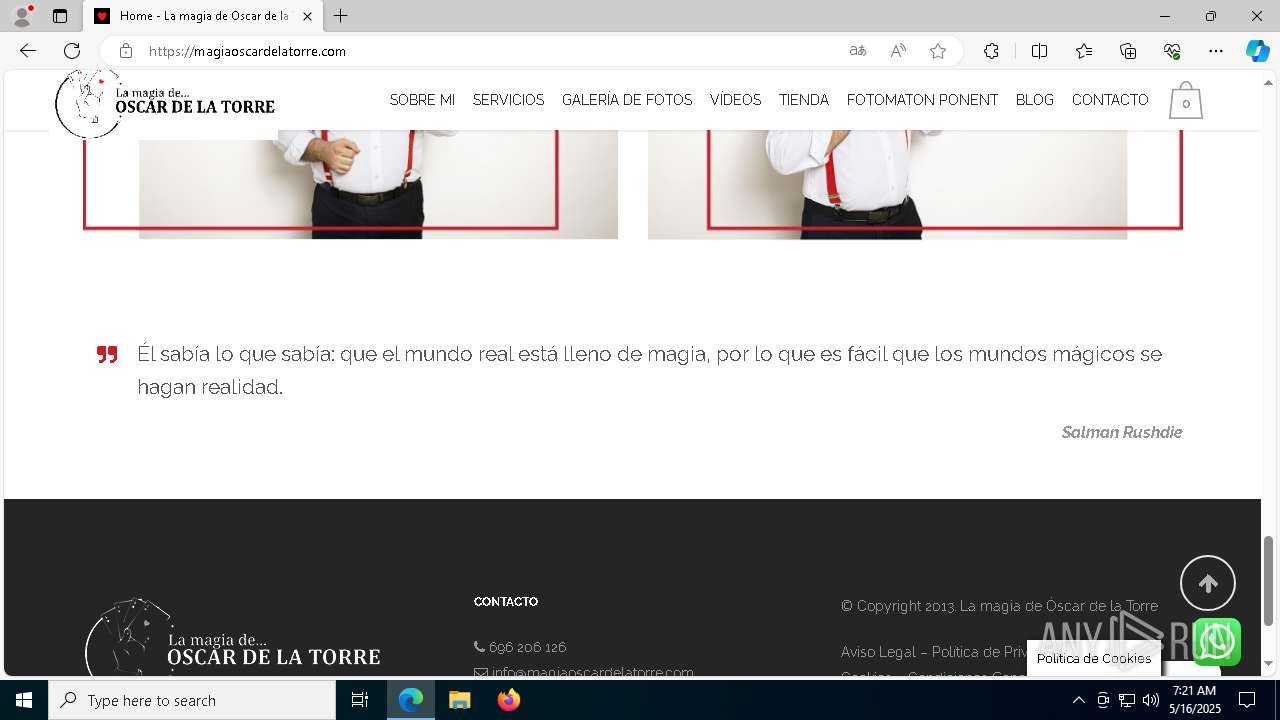This screenshot has height=720, width=1280.
Task: Open the translate page icon
Action: coord(858,51)
